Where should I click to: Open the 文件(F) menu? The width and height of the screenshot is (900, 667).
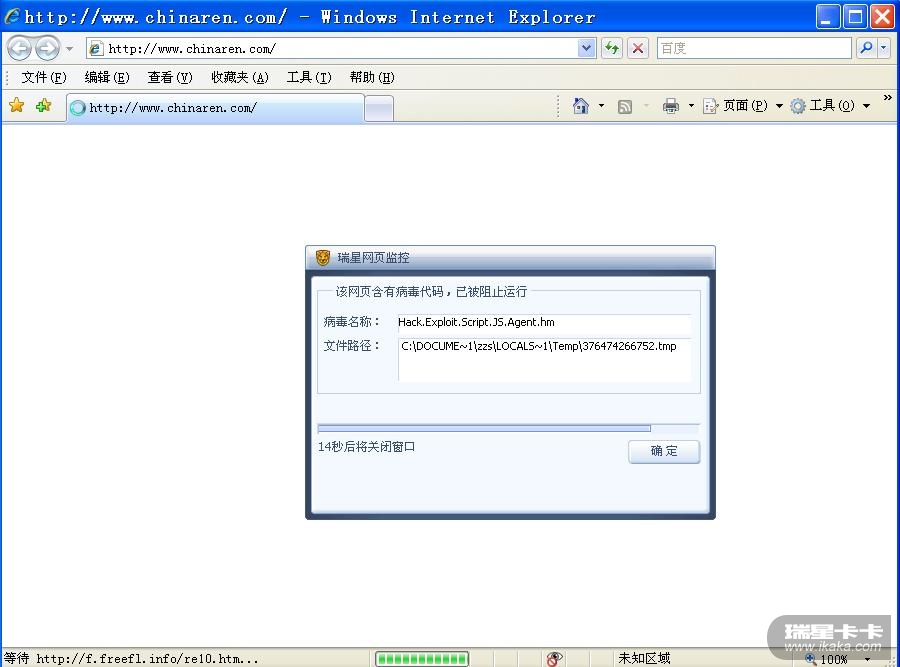44,77
